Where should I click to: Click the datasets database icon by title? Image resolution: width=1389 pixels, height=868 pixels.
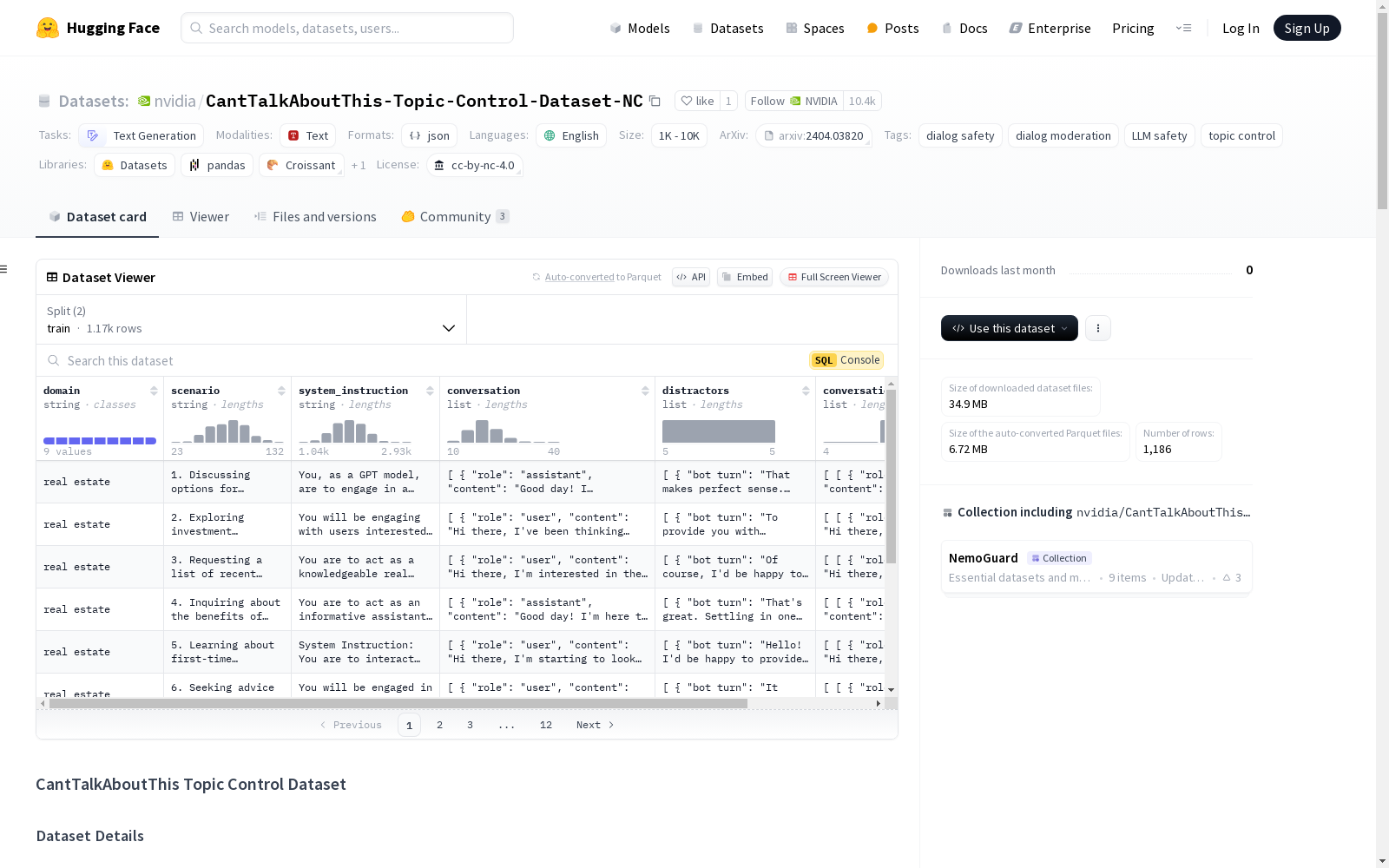point(44,102)
